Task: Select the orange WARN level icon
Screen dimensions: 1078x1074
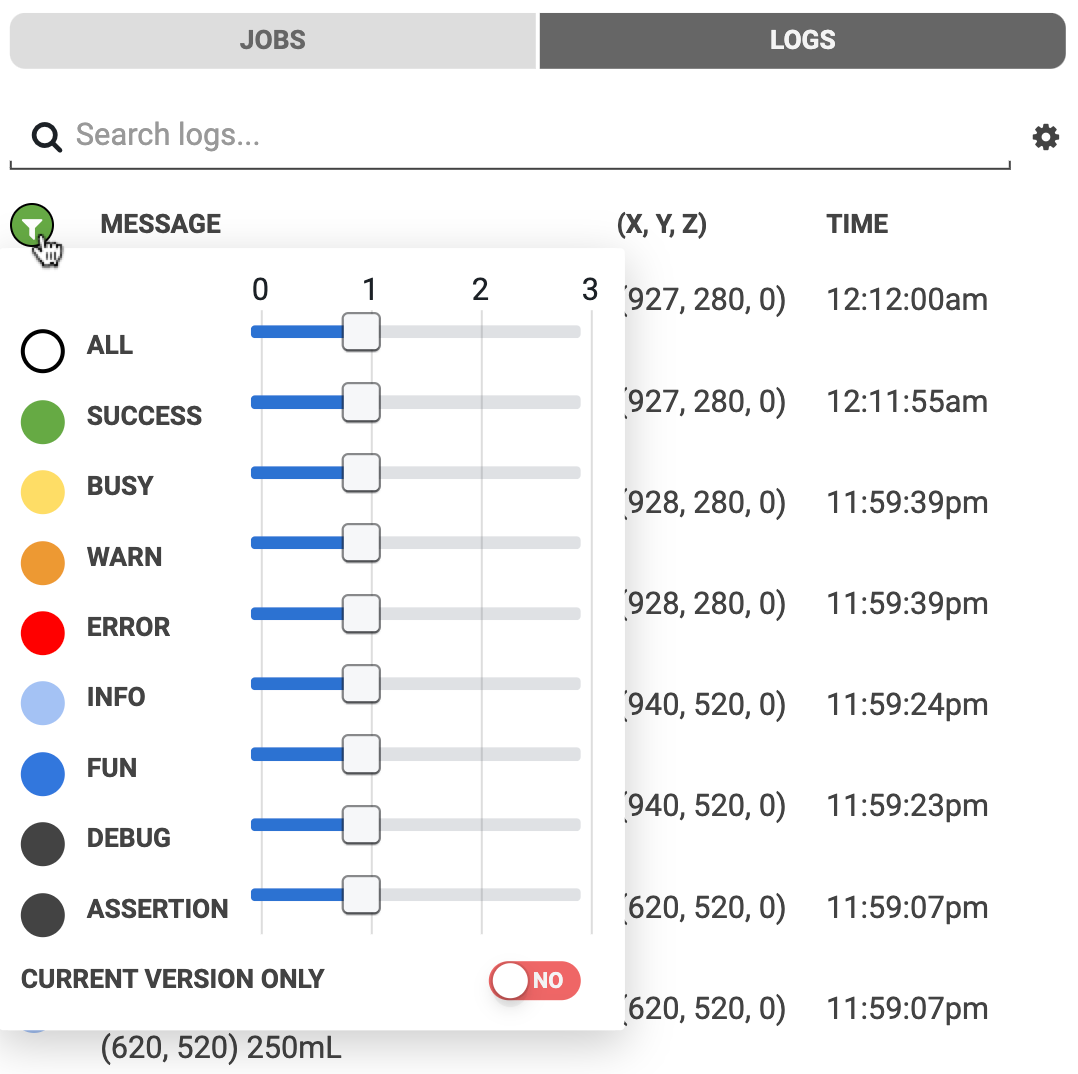Action: click(x=42, y=562)
